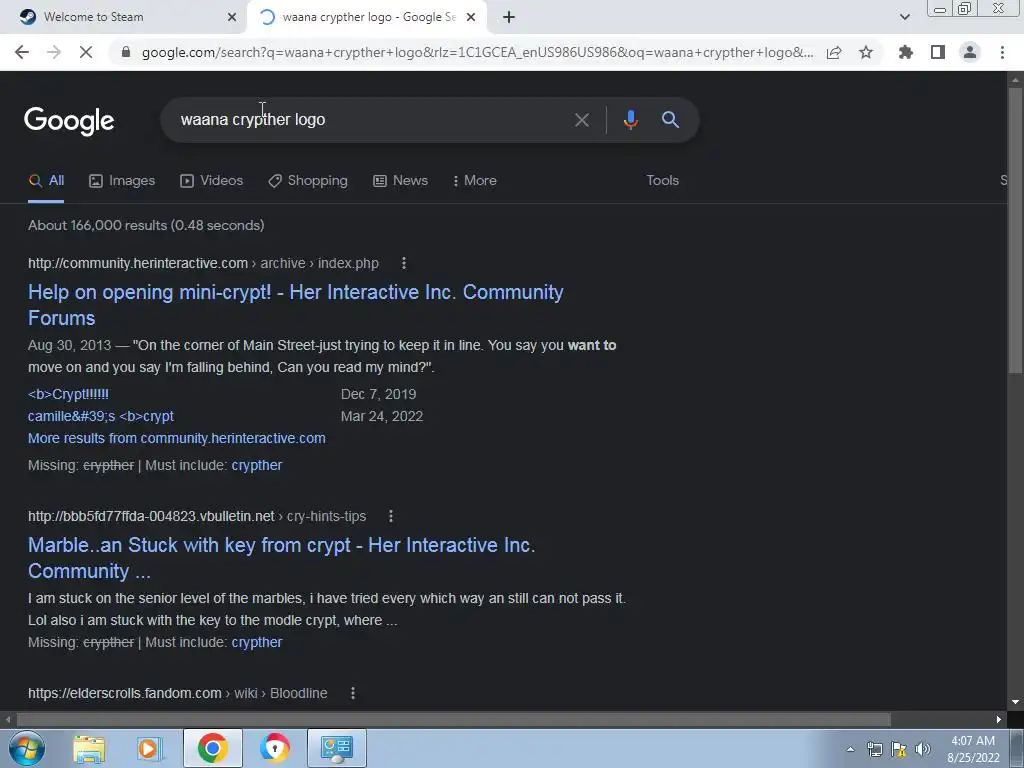The width and height of the screenshot is (1024, 768).
Task: Expand the More search filters menu
Action: pyautogui.click(x=474, y=180)
